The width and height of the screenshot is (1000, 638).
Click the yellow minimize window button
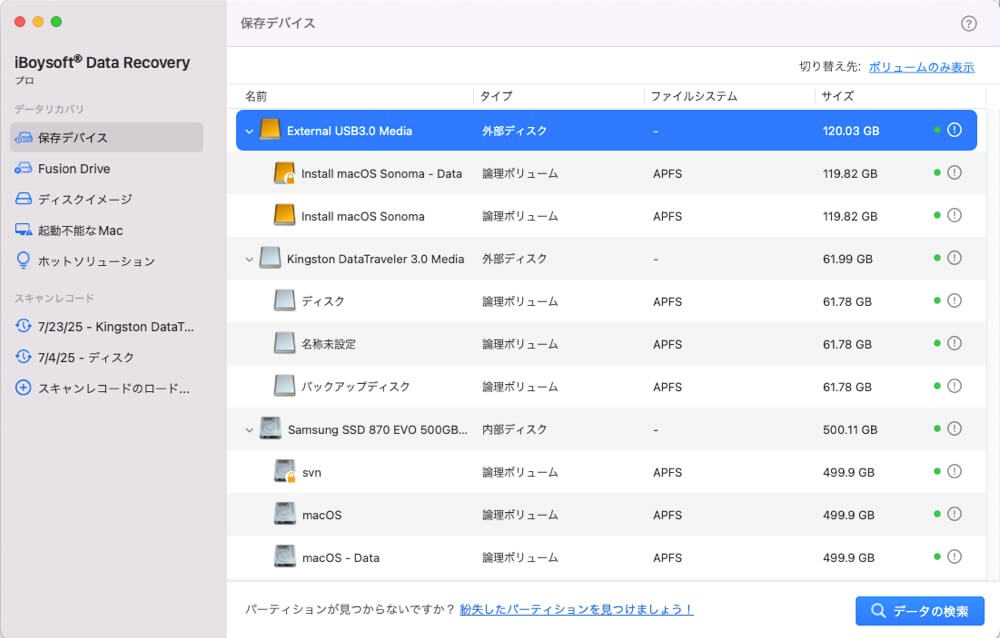point(38,22)
